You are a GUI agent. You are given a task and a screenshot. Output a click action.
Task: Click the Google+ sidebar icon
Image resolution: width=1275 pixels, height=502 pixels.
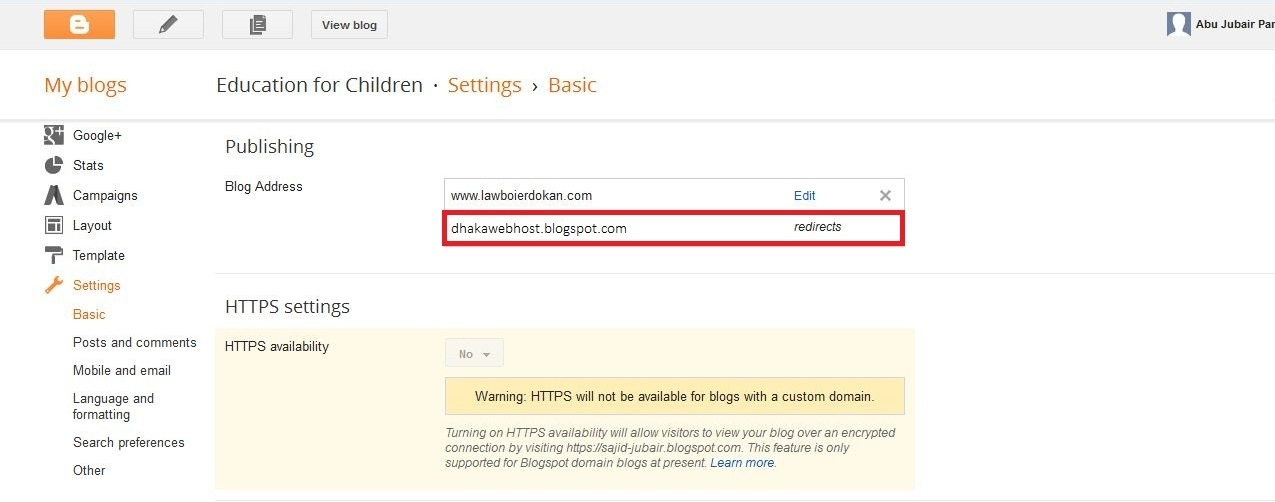(x=54, y=135)
